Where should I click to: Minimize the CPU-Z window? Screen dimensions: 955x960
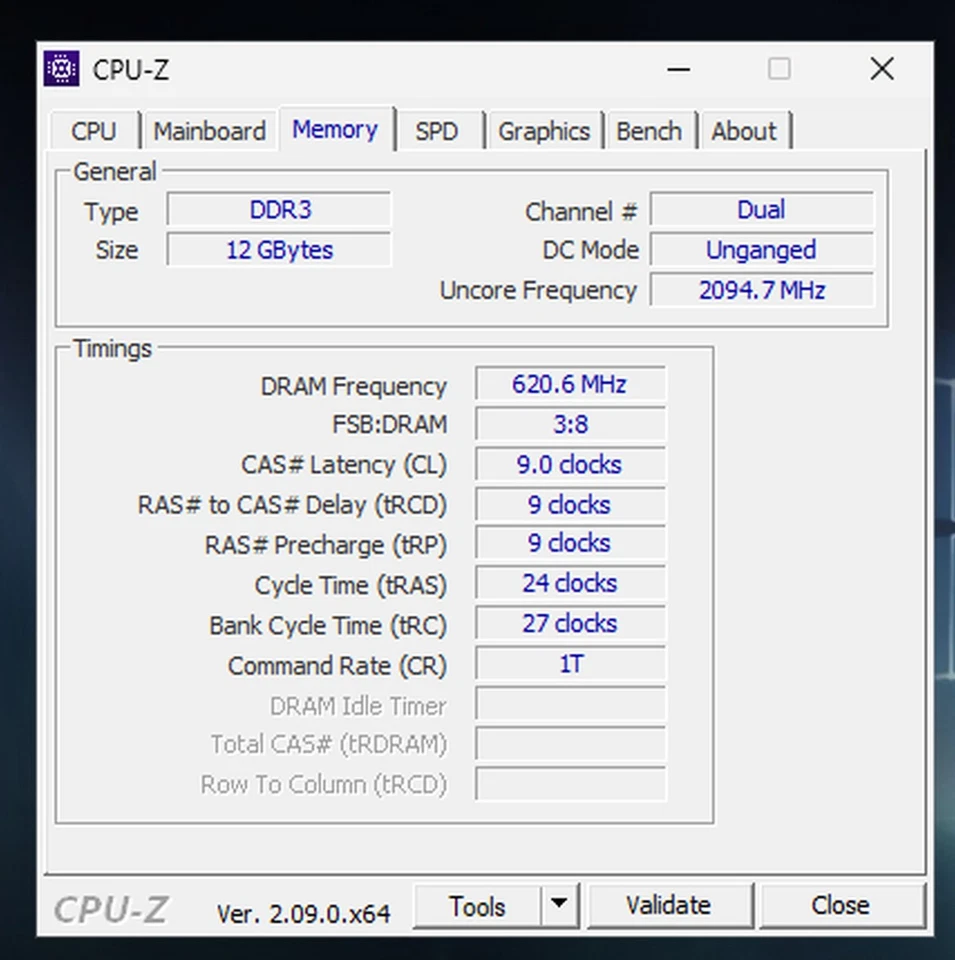coord(678,69)
